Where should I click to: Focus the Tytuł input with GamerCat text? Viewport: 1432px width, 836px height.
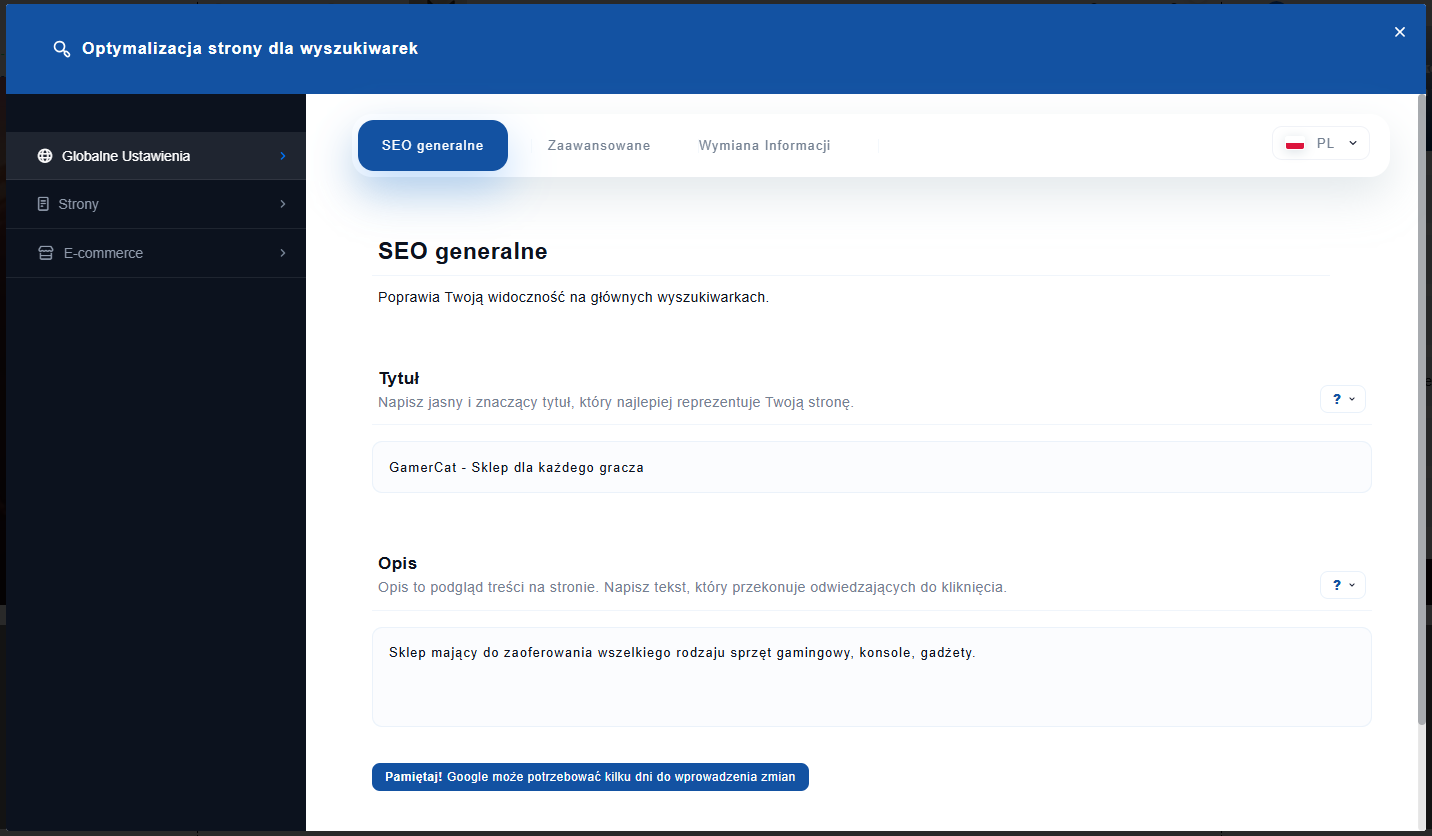(x=871, y=467)
